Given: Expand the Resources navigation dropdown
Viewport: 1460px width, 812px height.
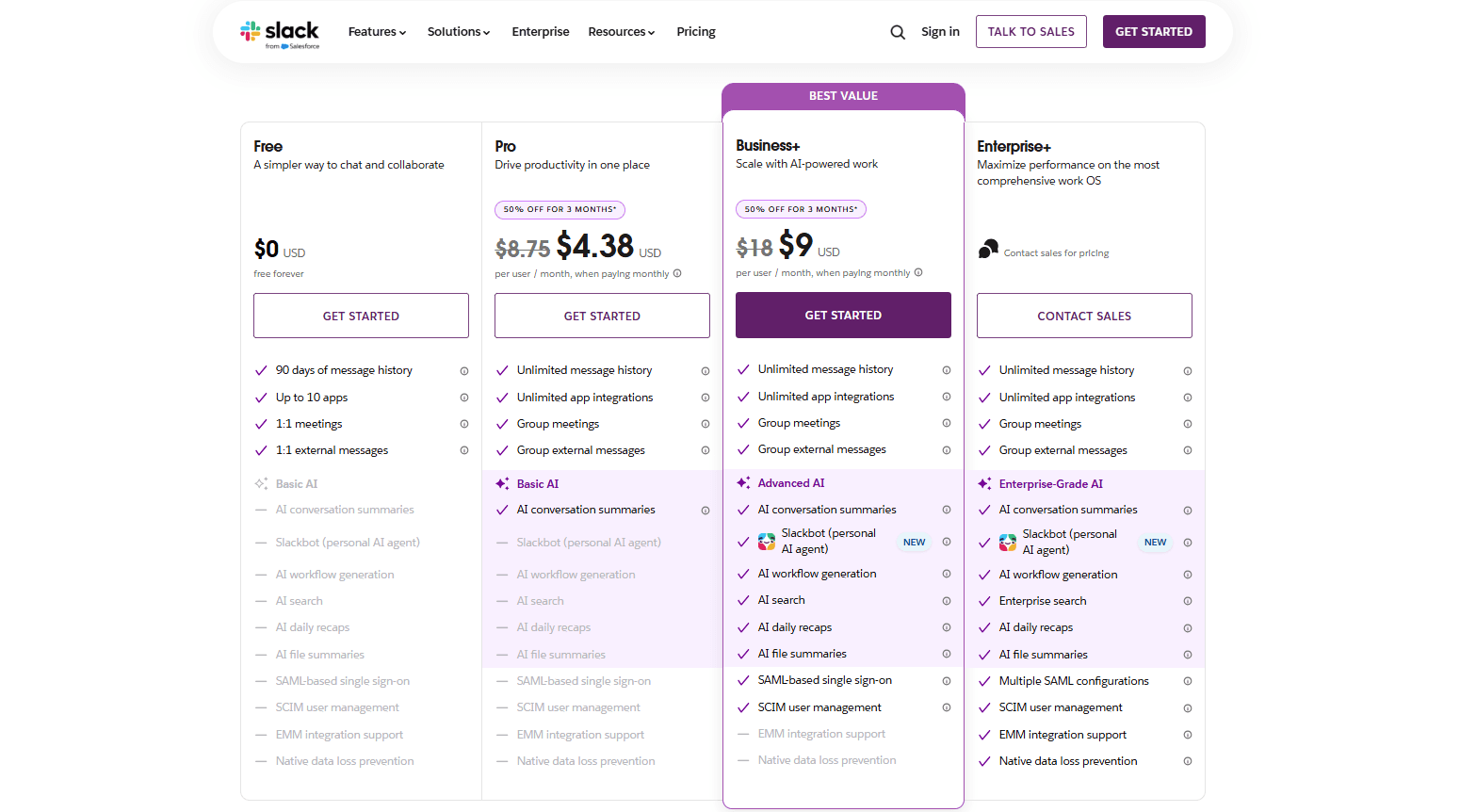Looking at the screenshot, I should [621, 31].
